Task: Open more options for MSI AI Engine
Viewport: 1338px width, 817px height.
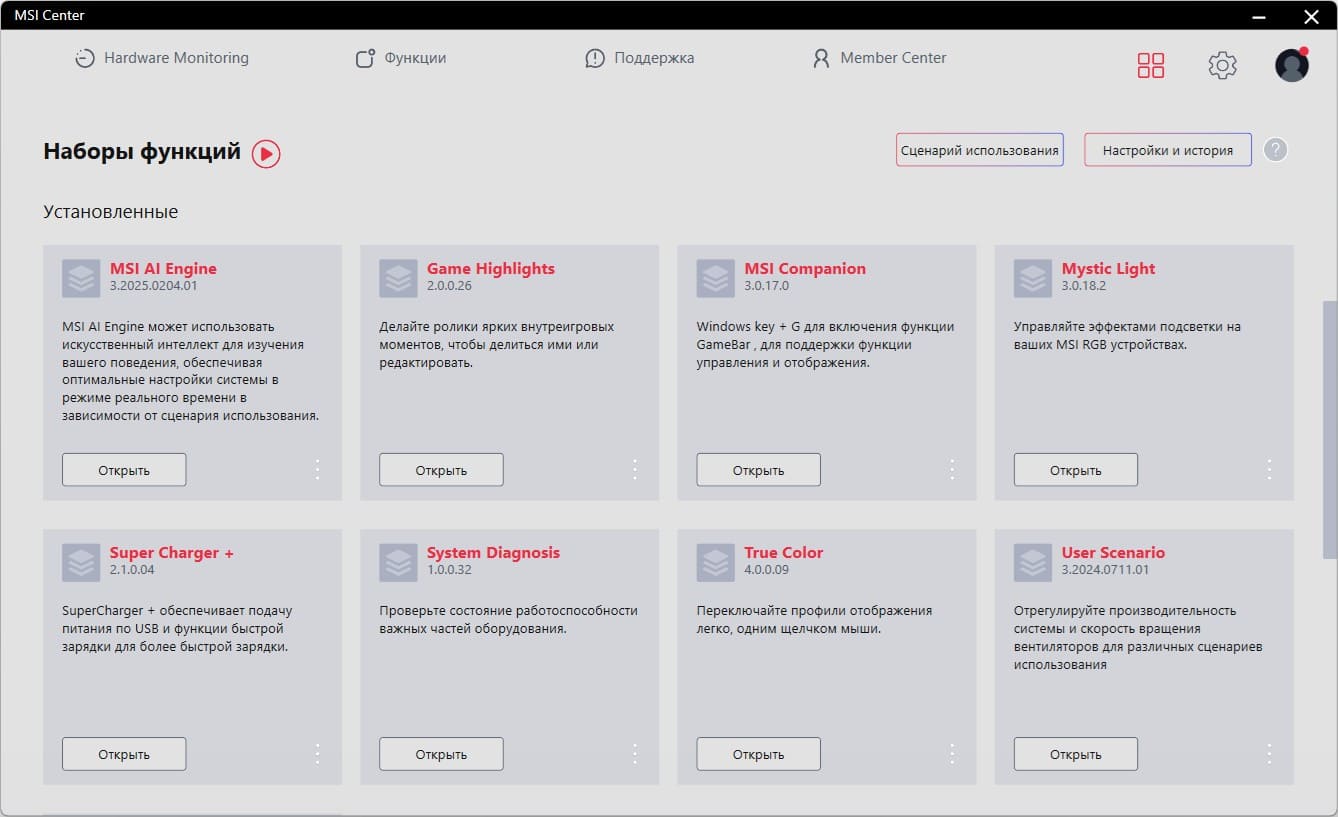Action: pos(318,469)
